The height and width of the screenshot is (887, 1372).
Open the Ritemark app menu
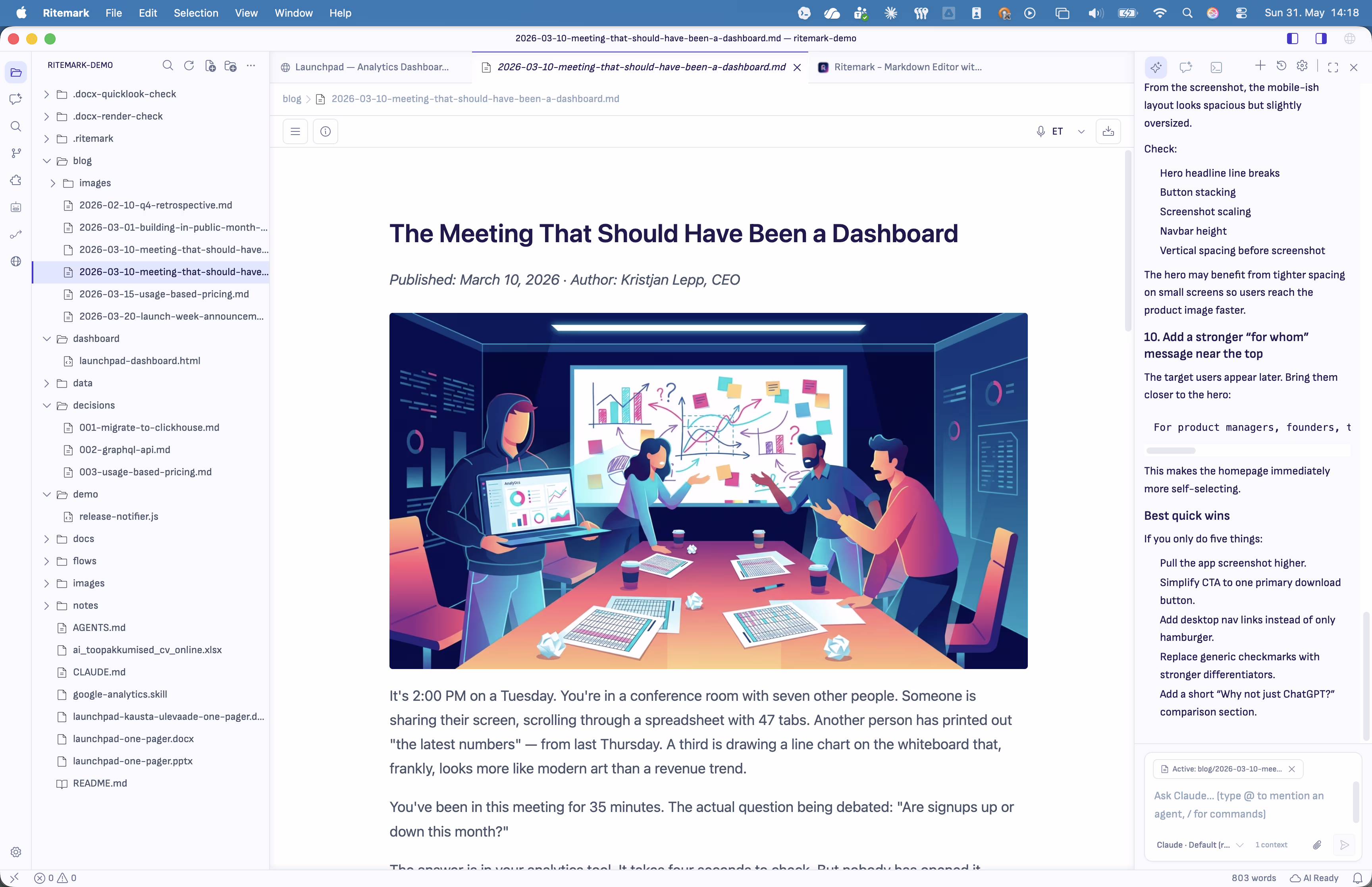[x=66, y=13]
